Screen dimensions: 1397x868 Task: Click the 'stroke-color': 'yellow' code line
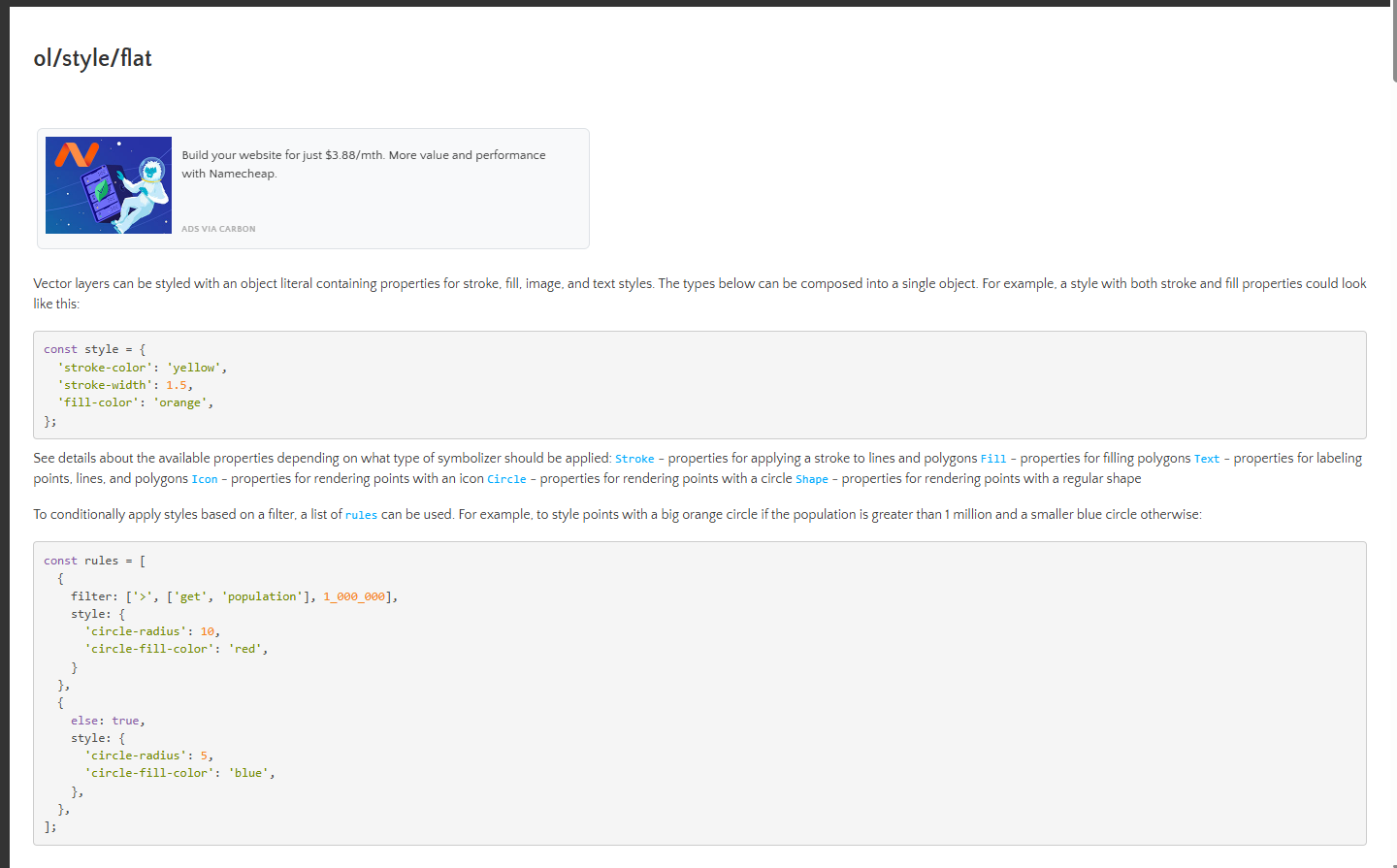142,368
